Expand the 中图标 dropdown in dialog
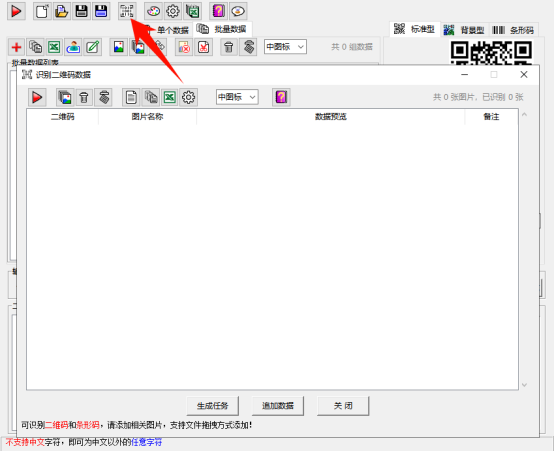This screenshot has width=554, height=451. coord(237,97)
